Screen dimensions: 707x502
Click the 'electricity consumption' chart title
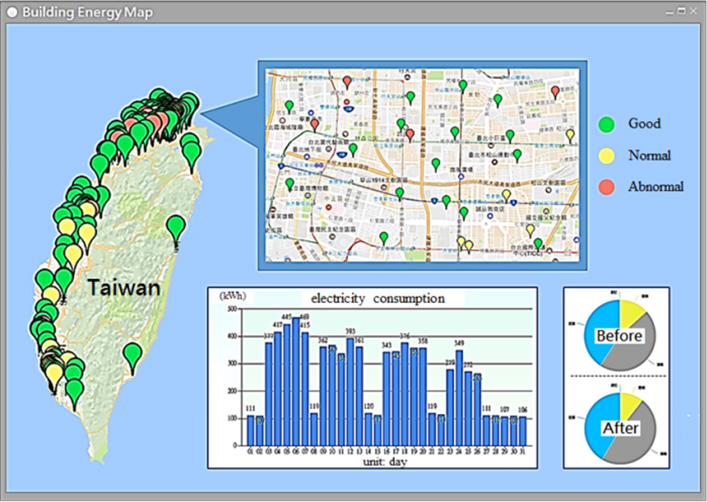click(x=378, y=299)
